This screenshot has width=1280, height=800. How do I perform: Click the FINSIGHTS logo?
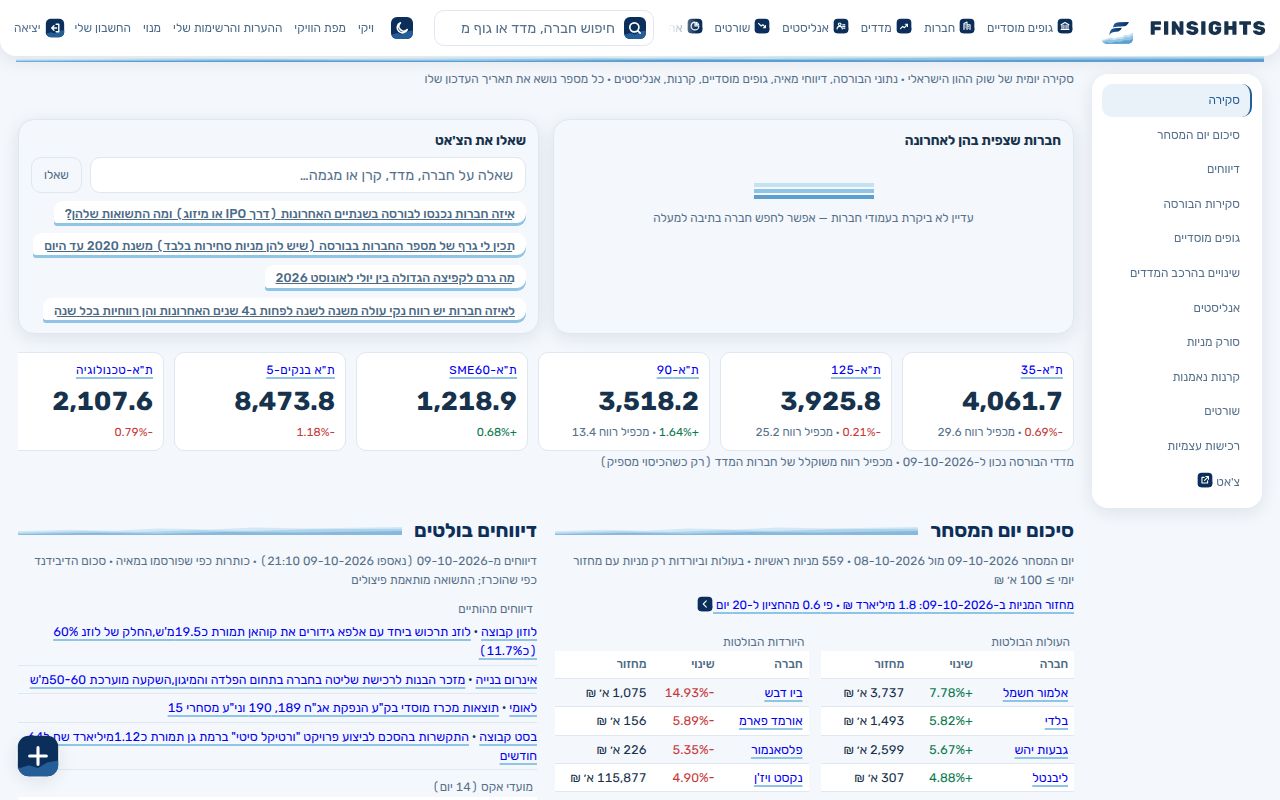[x=1183, y=29]
